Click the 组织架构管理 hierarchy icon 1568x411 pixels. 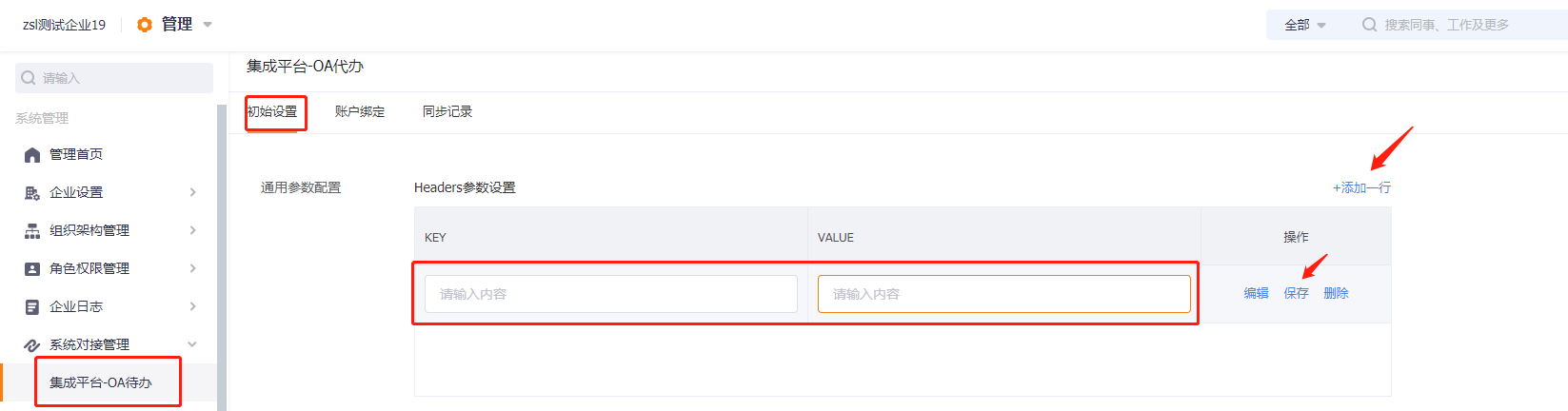tap(32, 231)
